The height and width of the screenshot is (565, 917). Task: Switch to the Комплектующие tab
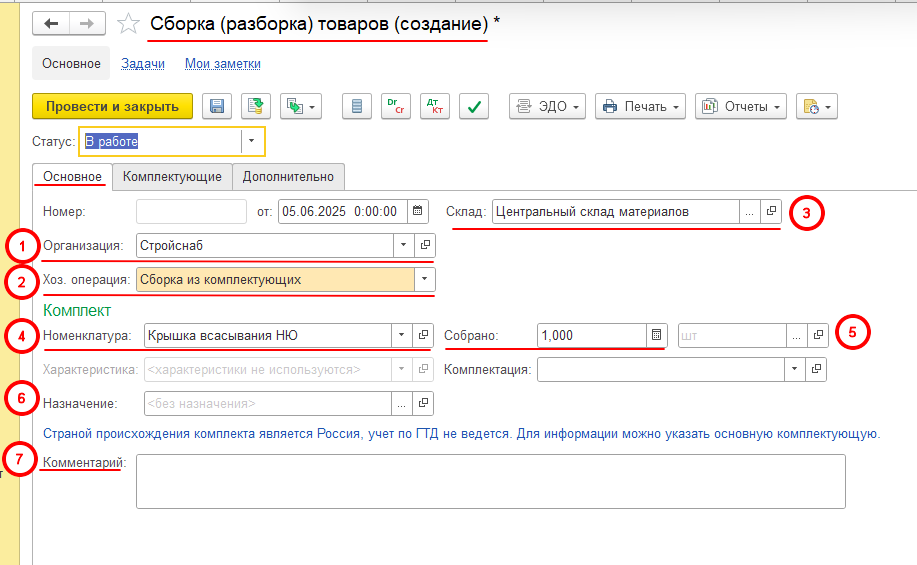[x=172, y=177]
